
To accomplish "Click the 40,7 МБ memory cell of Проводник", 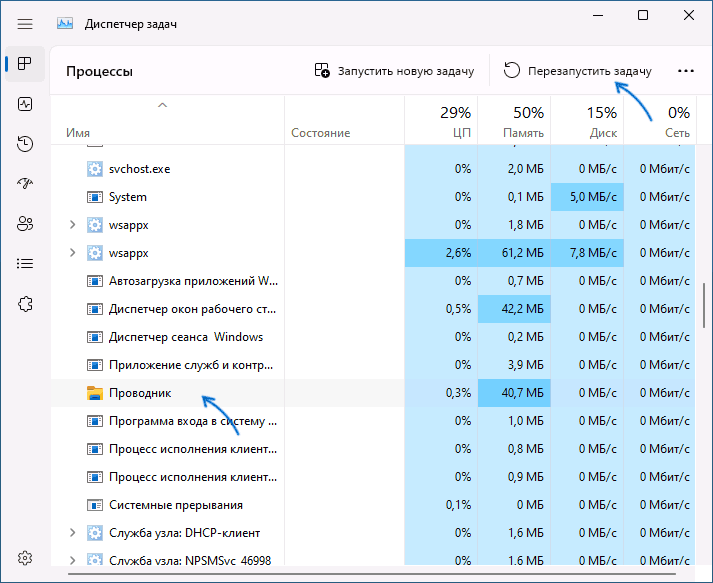I will (x=514, y=393).
